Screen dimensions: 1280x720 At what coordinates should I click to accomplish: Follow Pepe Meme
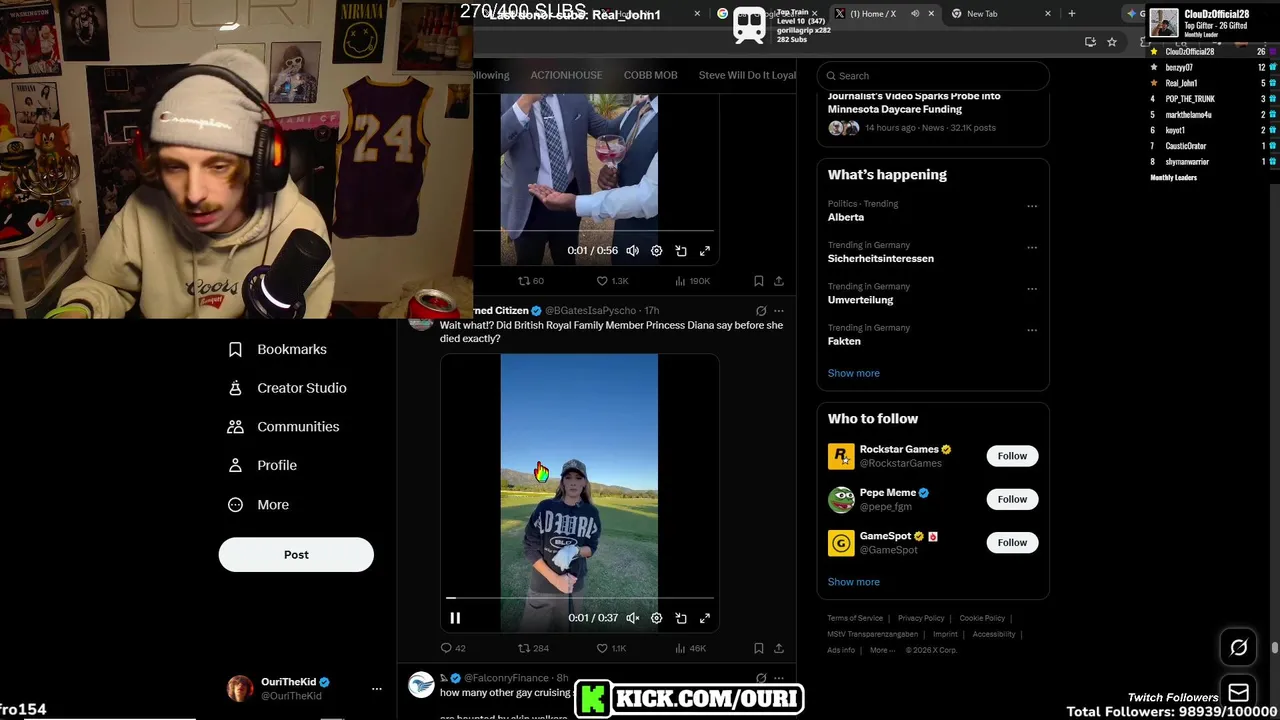(x=1012, y=499)
